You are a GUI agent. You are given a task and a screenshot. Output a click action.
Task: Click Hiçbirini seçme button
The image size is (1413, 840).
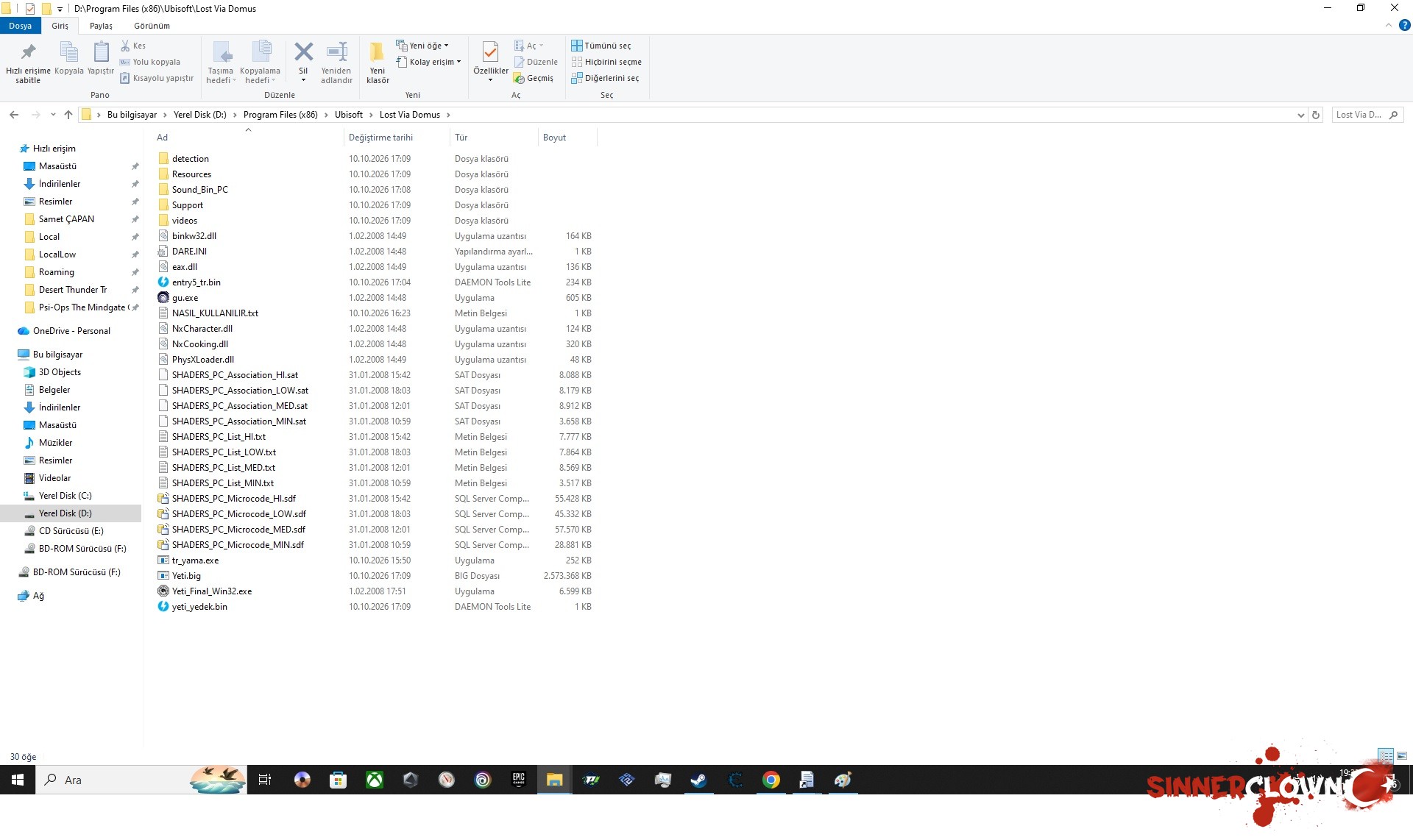point(606,62)
